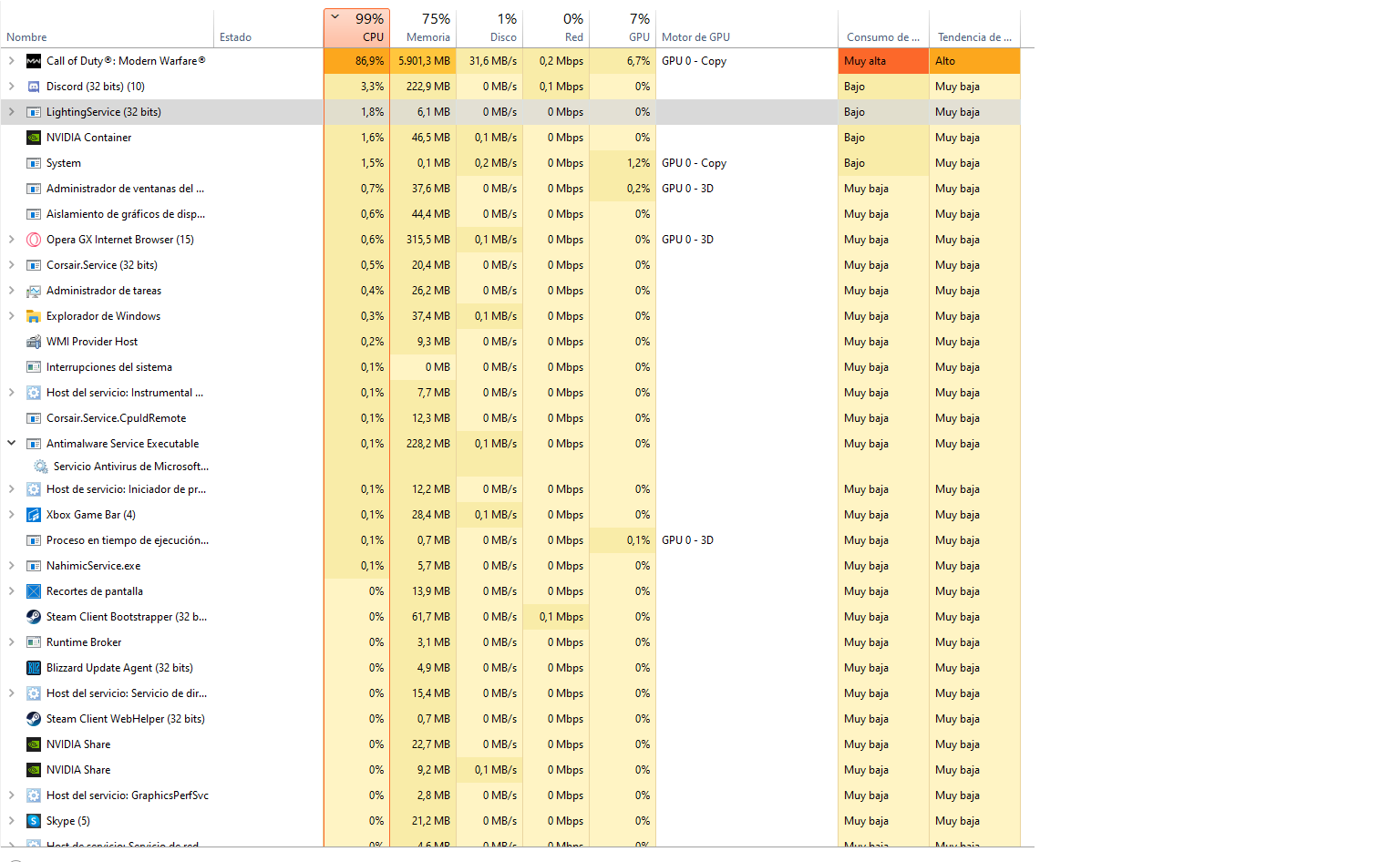Sort by the CPU column header
1400x862 pixels.
point(356,28)
